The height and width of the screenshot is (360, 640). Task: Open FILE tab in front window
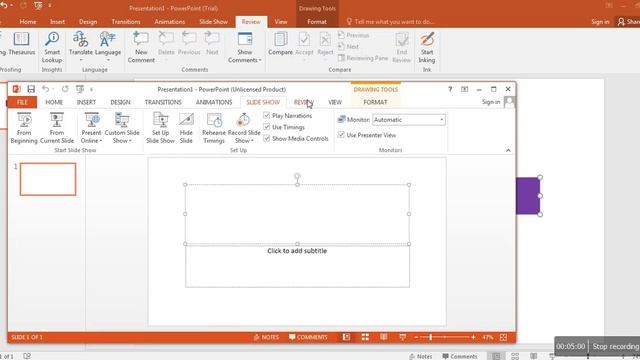[x=22, y=102]
